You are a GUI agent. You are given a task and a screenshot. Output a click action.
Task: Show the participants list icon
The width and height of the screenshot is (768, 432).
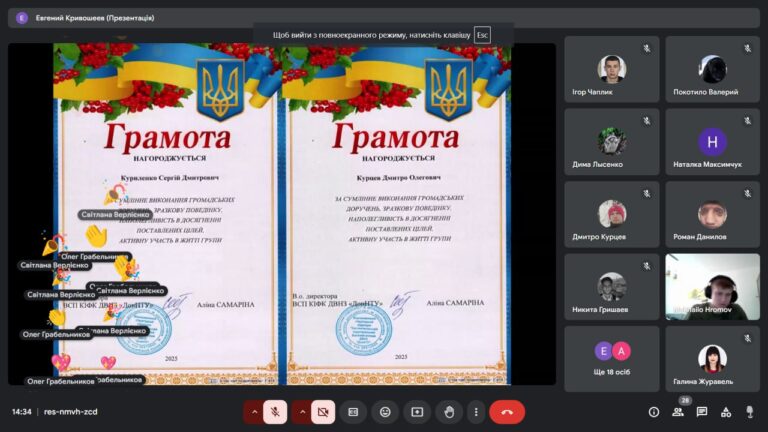click(x=678, y=412)
